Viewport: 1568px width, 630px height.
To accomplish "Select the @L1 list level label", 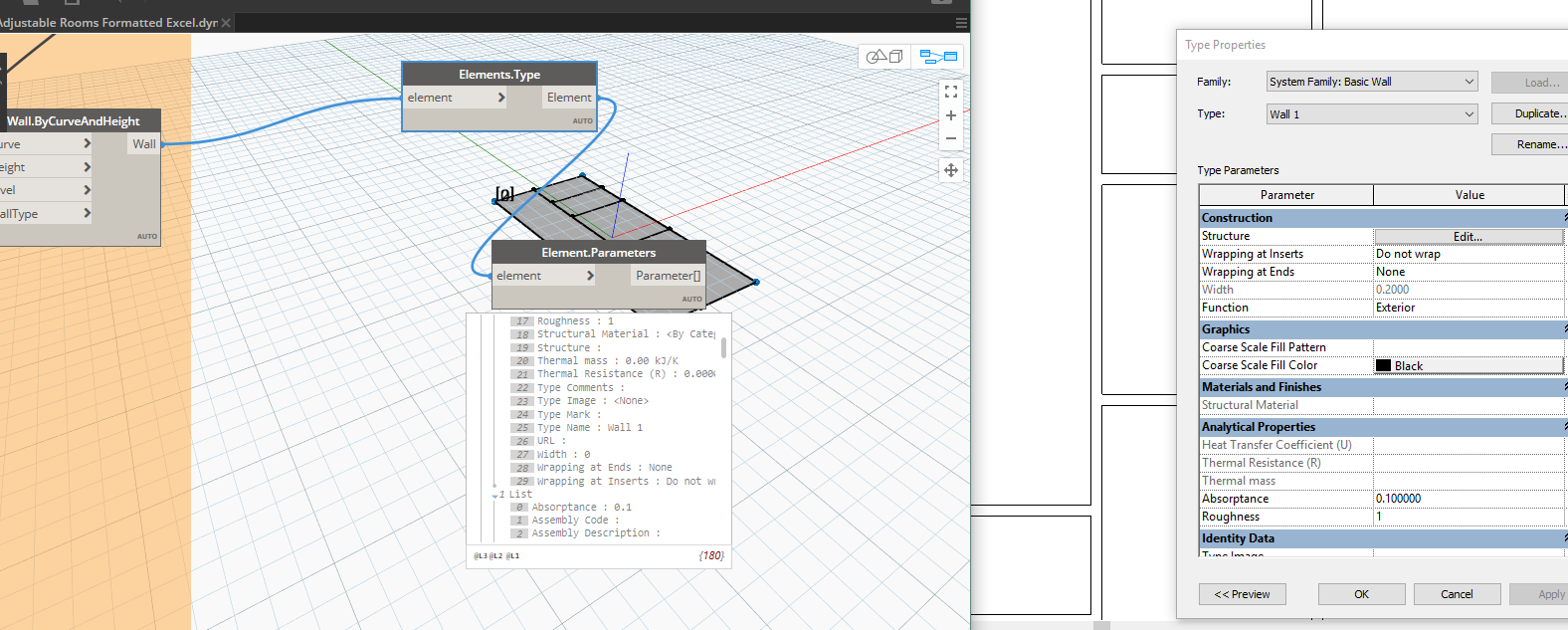I will click(x=512, y=556).
